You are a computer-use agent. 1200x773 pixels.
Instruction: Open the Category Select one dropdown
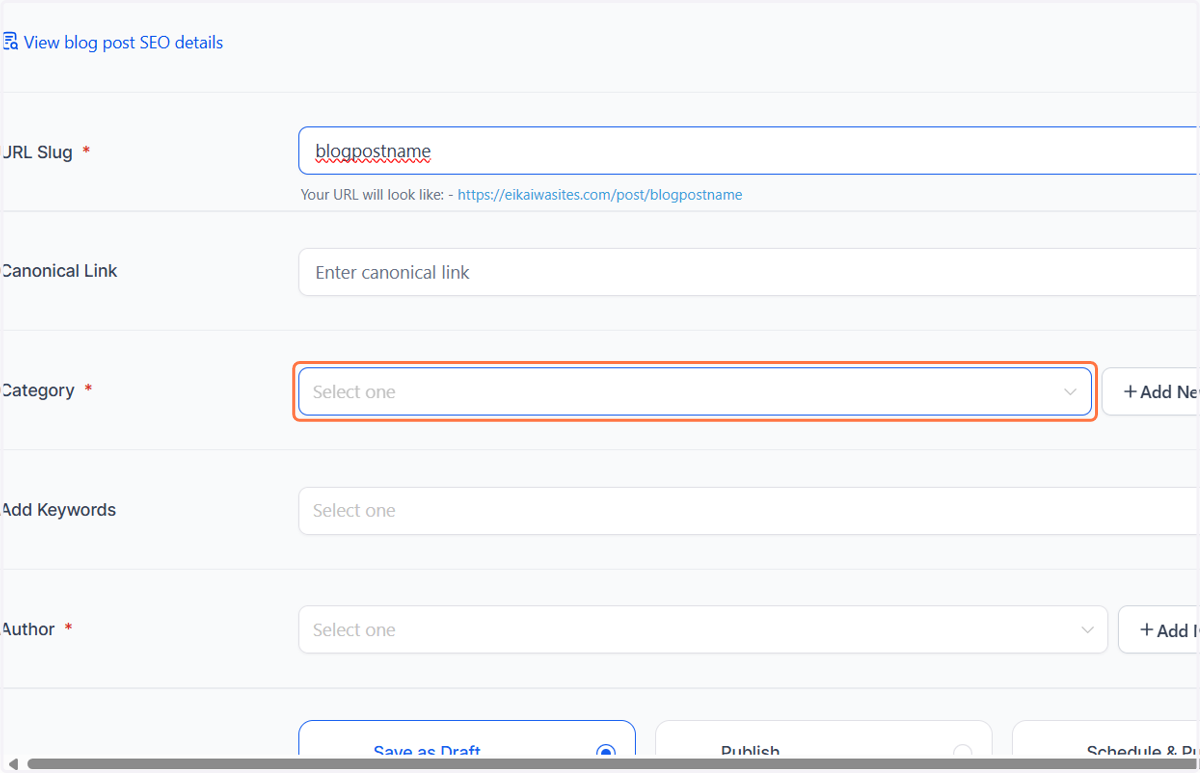point(695,391)
